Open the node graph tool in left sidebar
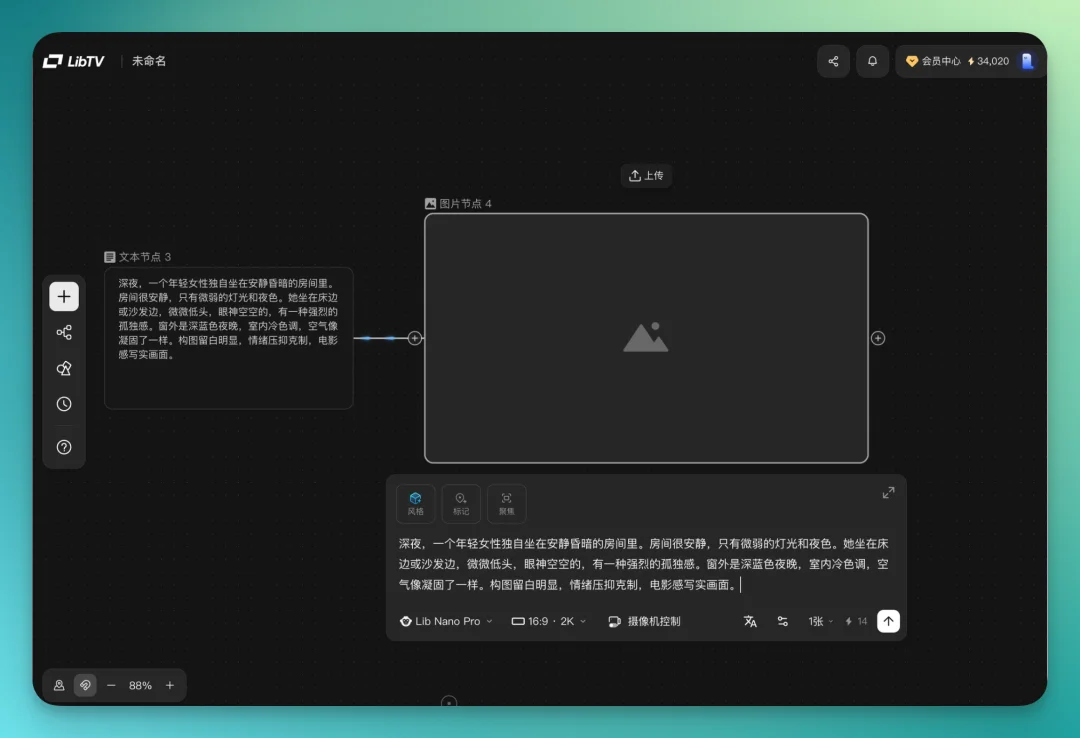This screenshot has width=1080, height=738. coord(64,332)
